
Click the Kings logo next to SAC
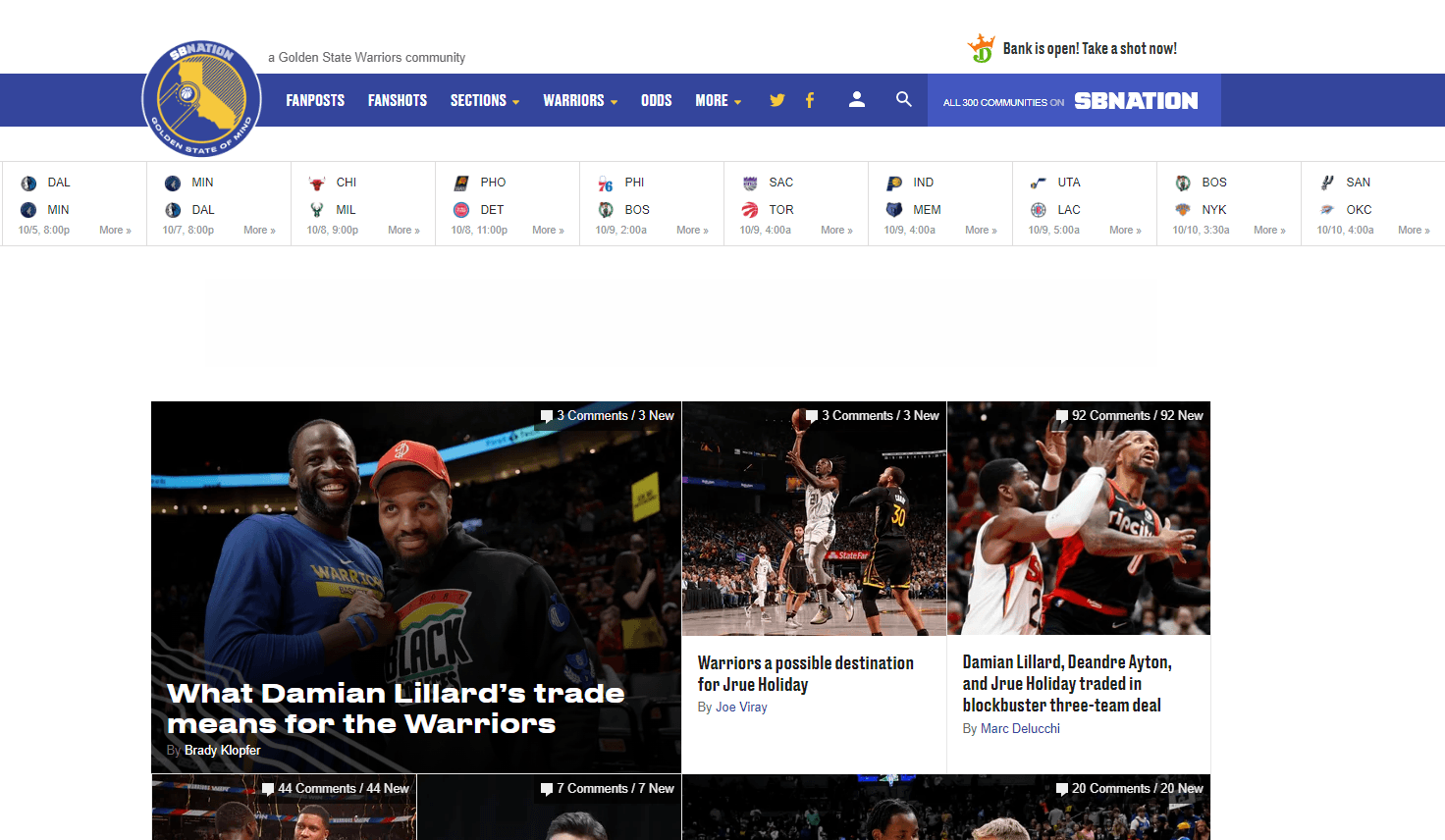click(749, 184)
